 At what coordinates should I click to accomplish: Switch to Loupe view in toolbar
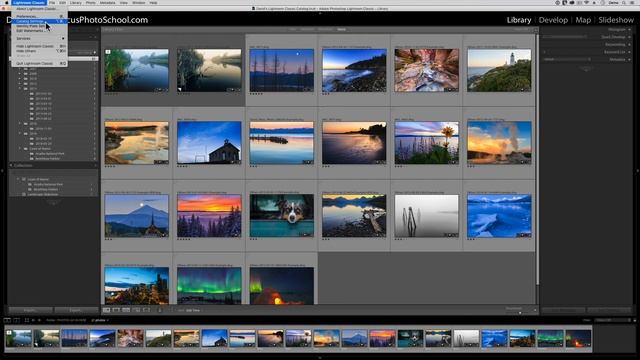pyautogui.click(x=116, y=310)
